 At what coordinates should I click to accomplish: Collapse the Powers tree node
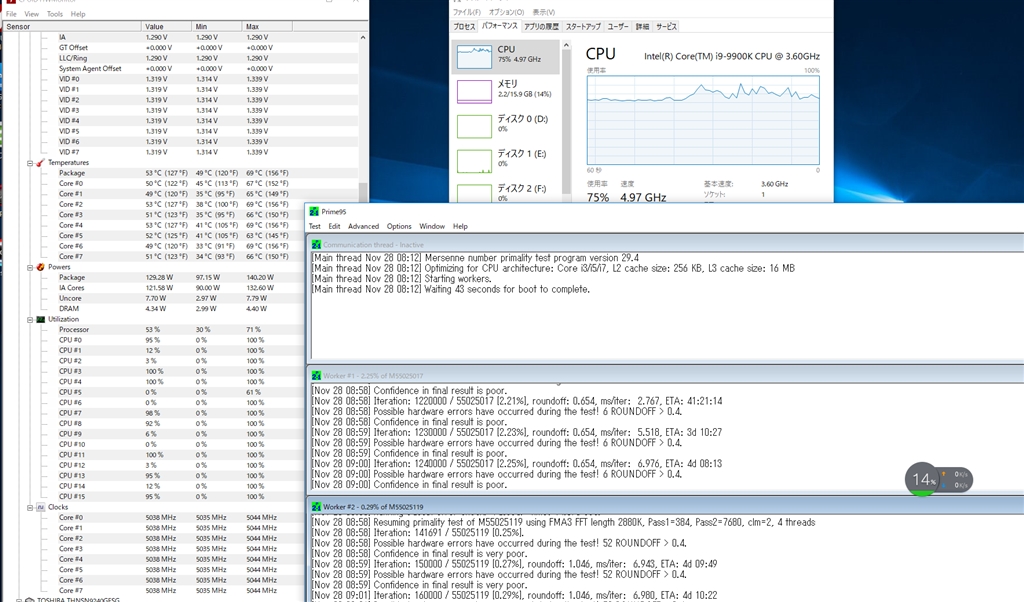30,267
